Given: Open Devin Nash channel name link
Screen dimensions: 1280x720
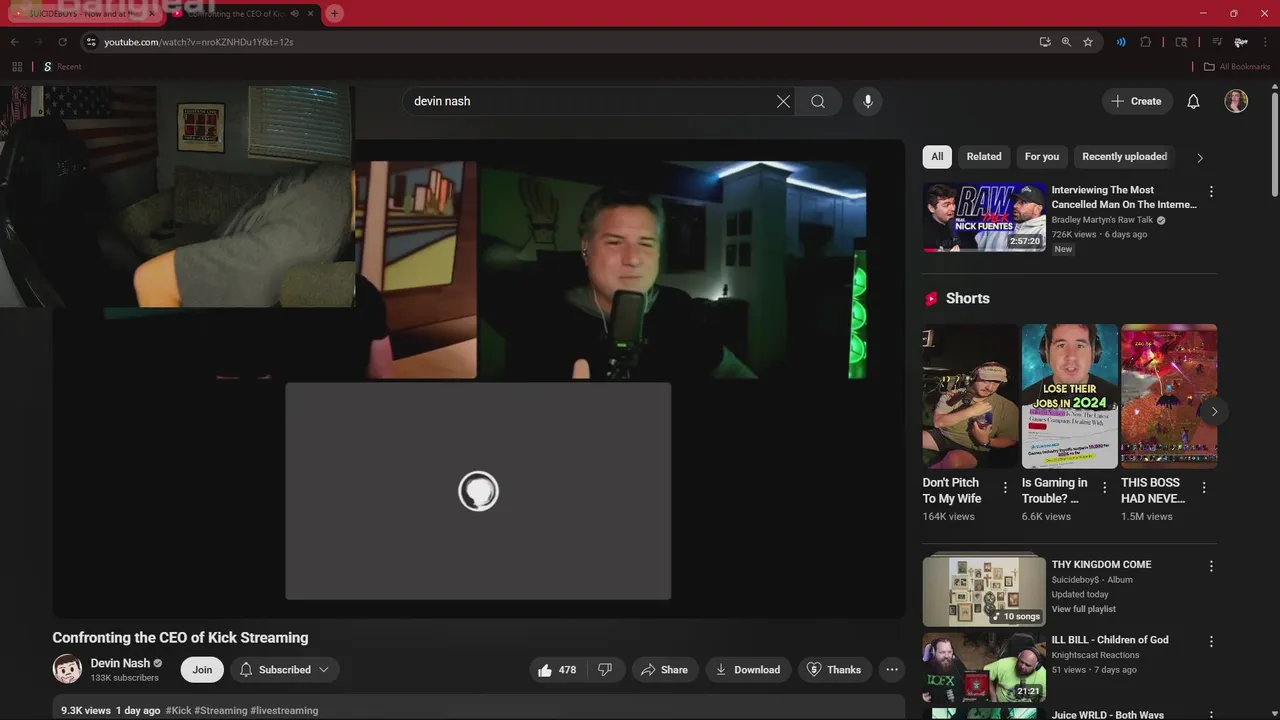Looking at the screenshot, I should pos(120,663).
